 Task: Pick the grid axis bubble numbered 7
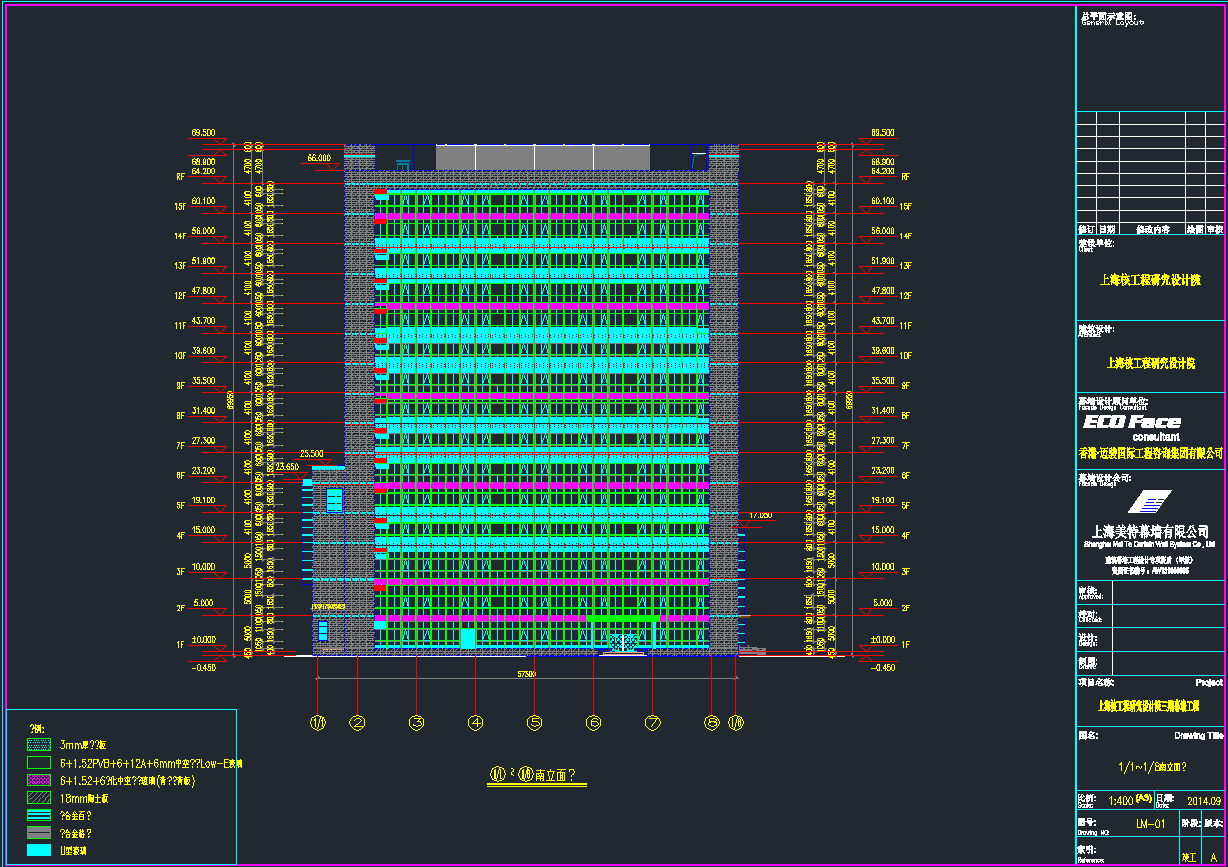(x=653, y=722)
